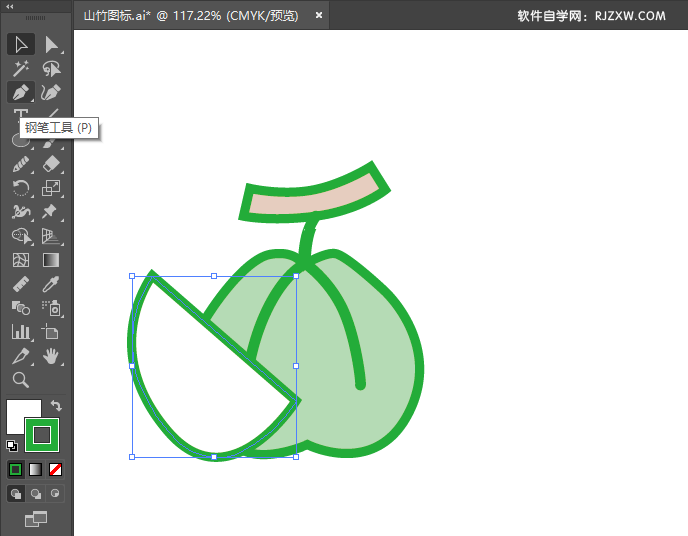Pick the Width warp tool
Image resolution: width=688 pixels, height=536 pixels.
click(x=21, y=212)
